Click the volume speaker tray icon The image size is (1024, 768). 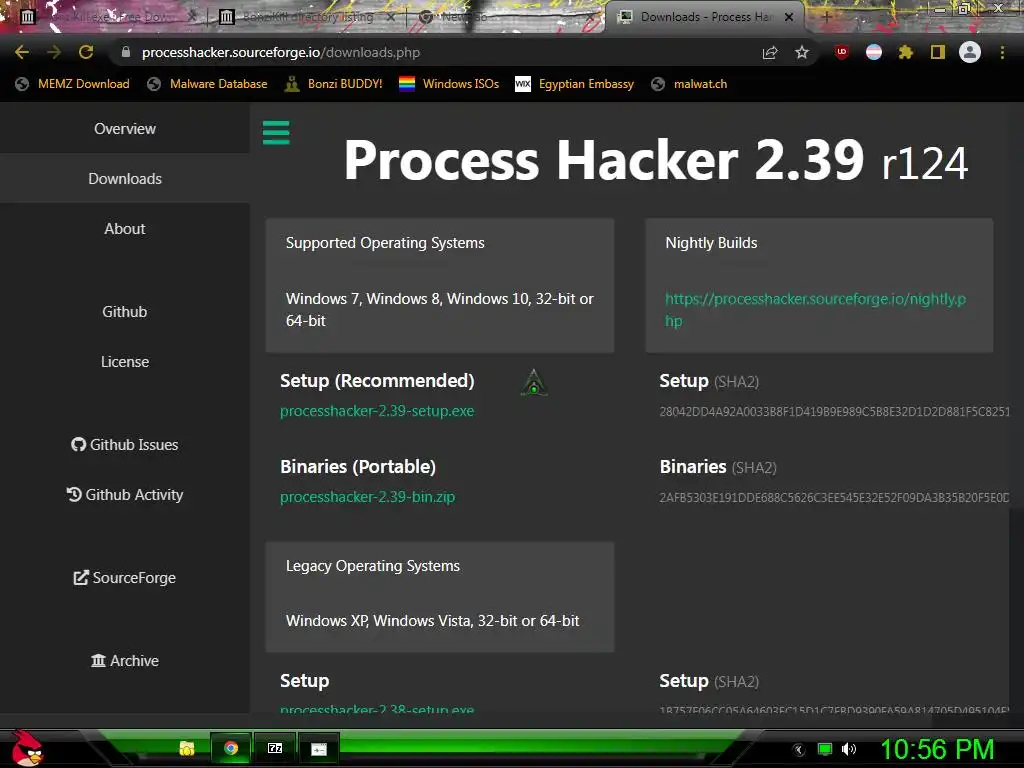(849, 749)
